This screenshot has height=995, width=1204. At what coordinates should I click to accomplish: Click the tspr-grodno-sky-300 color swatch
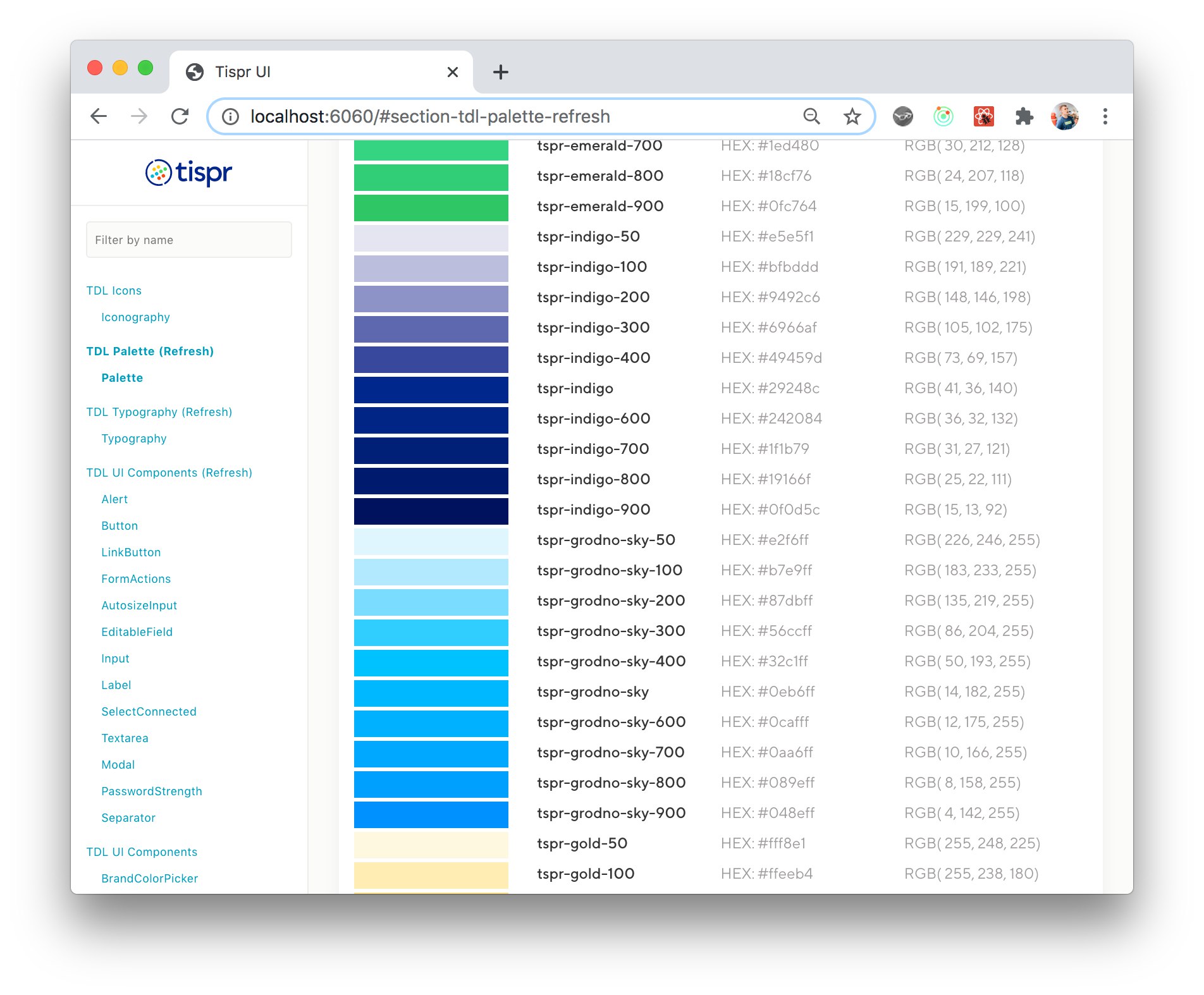(x=431, y=632)
